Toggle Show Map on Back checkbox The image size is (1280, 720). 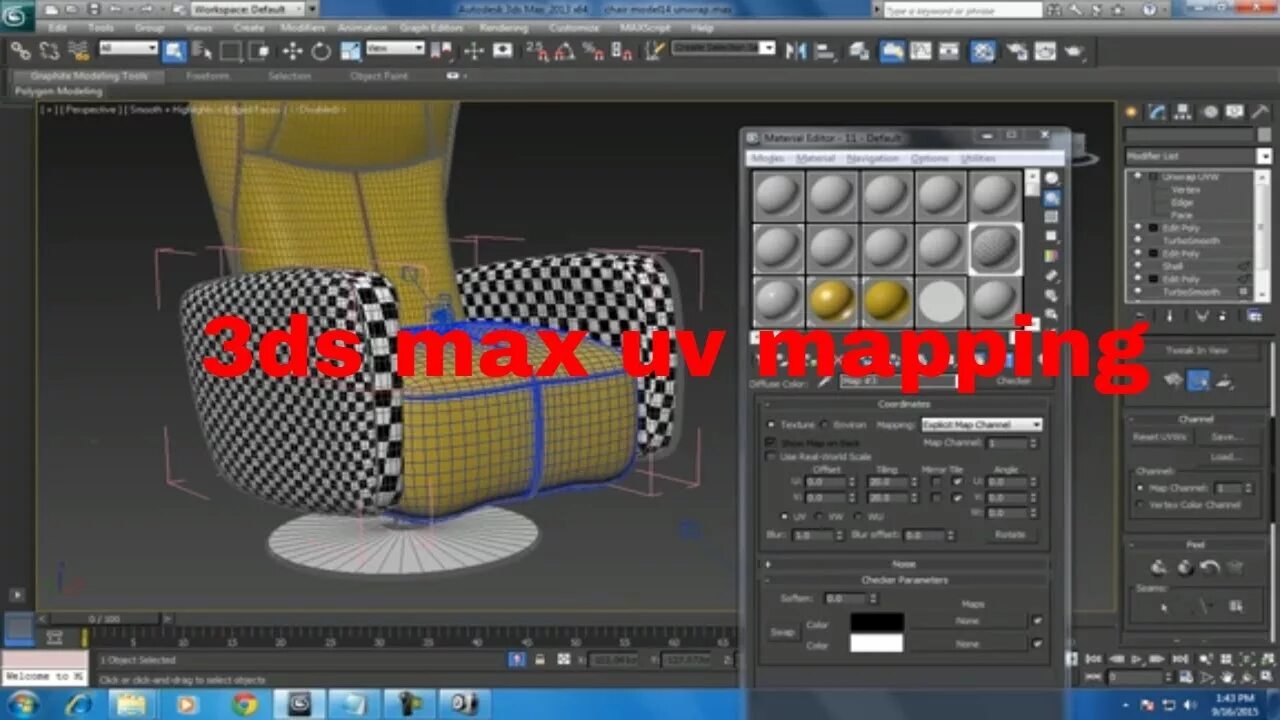tap(771, 441)
